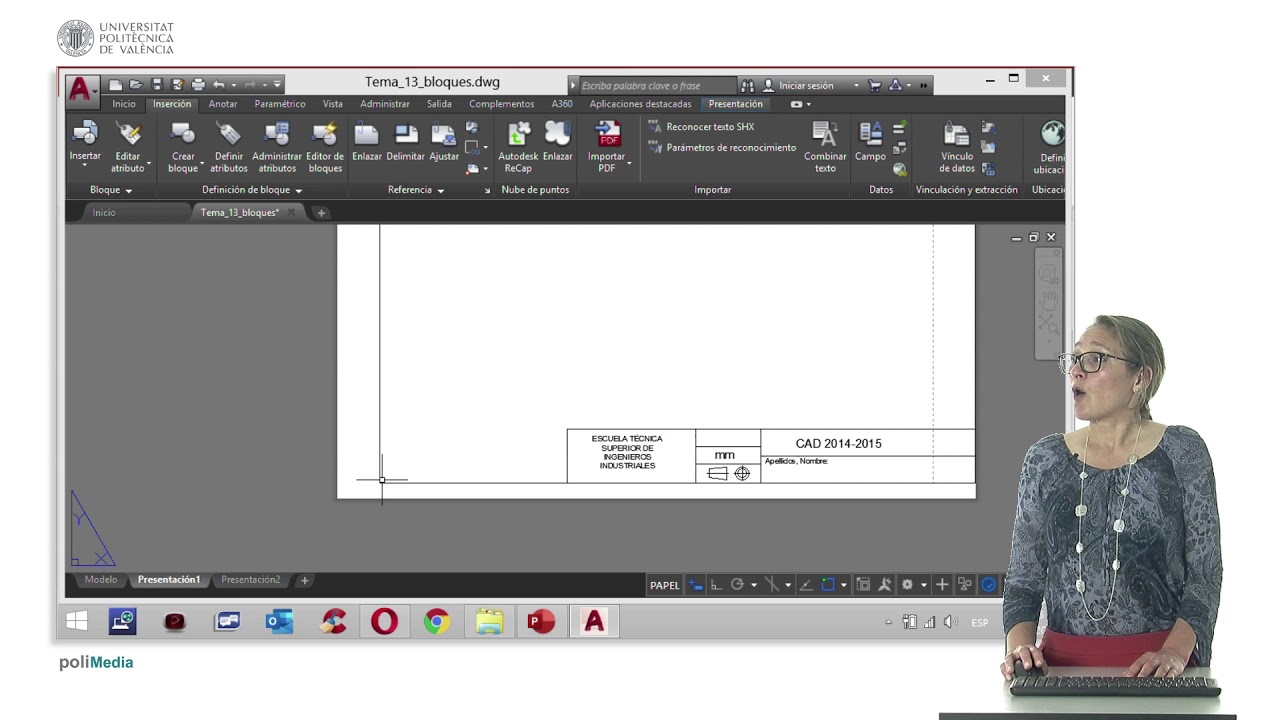Switch to the Anotar ribbon tab

tap(223, 104)
